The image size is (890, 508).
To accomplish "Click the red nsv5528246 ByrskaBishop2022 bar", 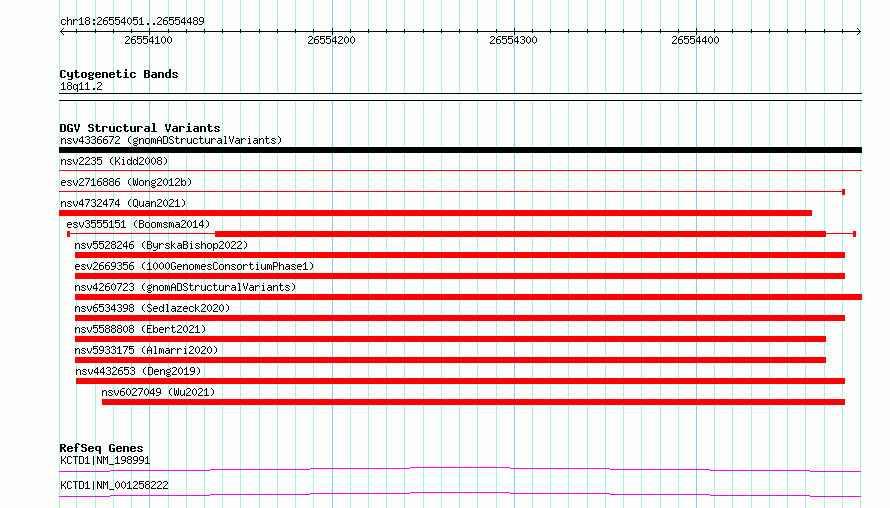I will pos(460,255).
